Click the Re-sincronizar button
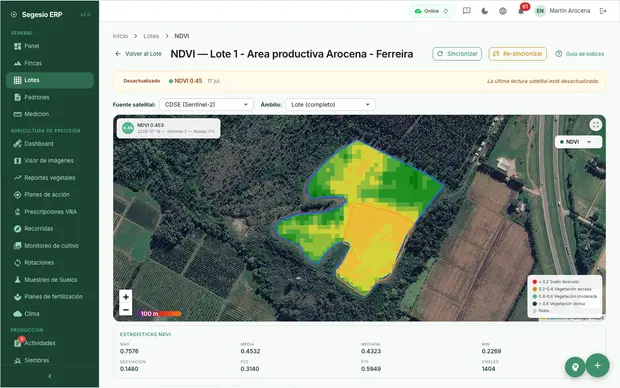 pyautogui.click(x=518, y=54)
